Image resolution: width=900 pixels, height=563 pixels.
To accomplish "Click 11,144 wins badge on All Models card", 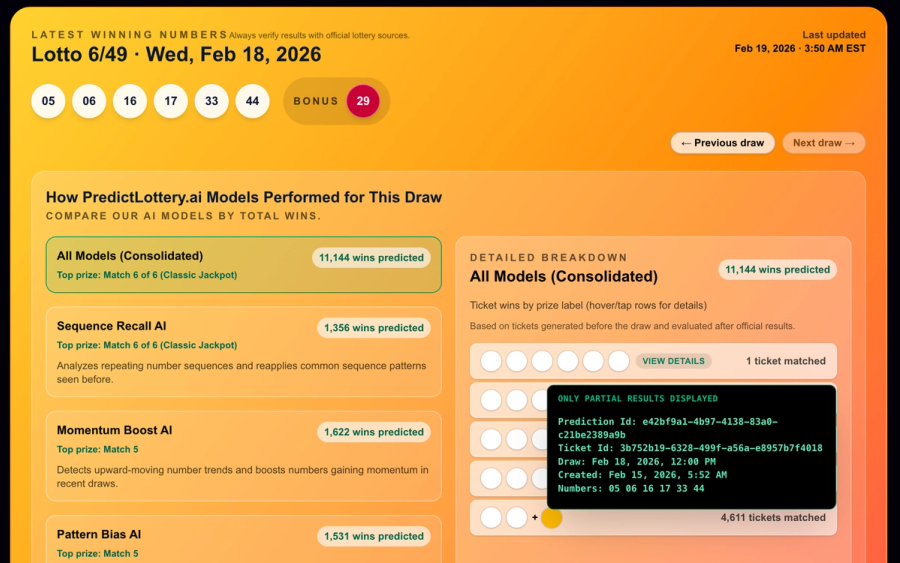I will tap(371, 258).
